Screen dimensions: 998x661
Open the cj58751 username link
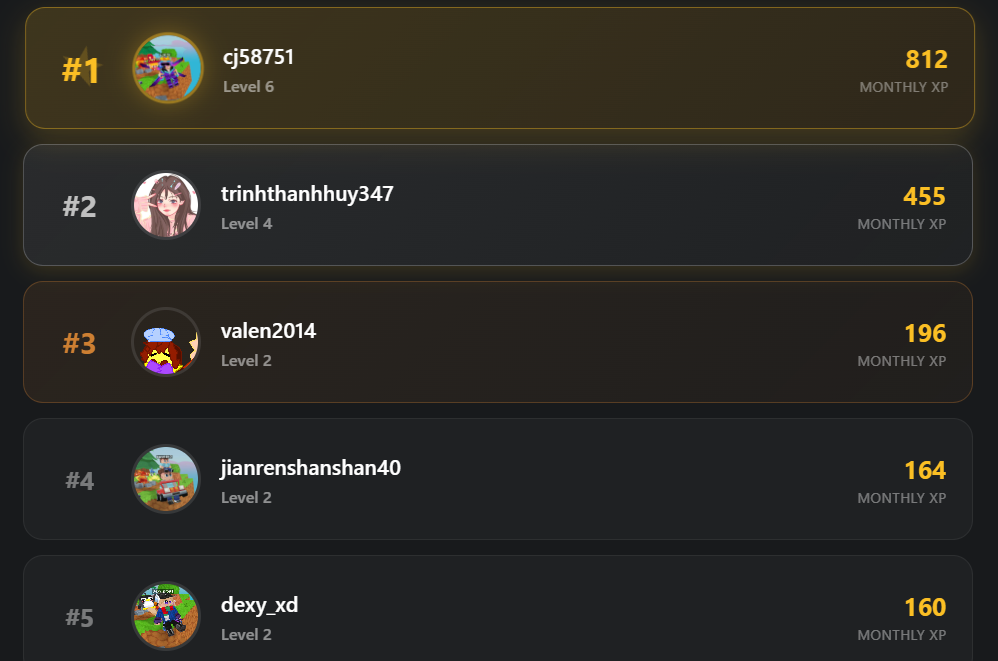258,57
